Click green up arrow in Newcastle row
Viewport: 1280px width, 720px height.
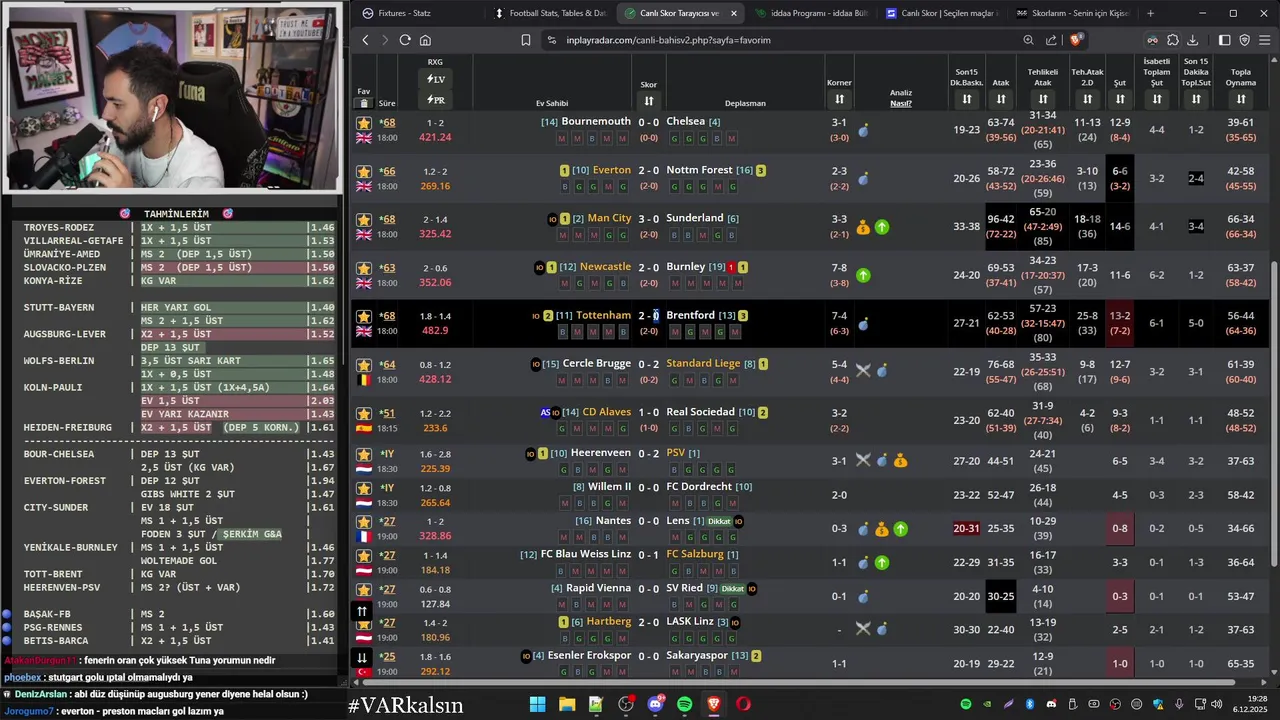coord(863,275)
